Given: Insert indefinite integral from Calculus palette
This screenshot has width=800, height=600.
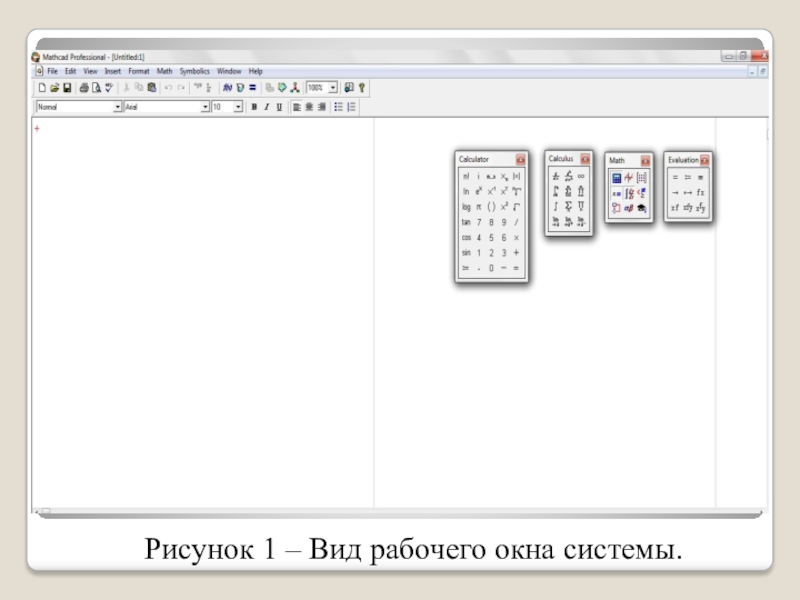Looking at the screenshot, I should [556, 206].
